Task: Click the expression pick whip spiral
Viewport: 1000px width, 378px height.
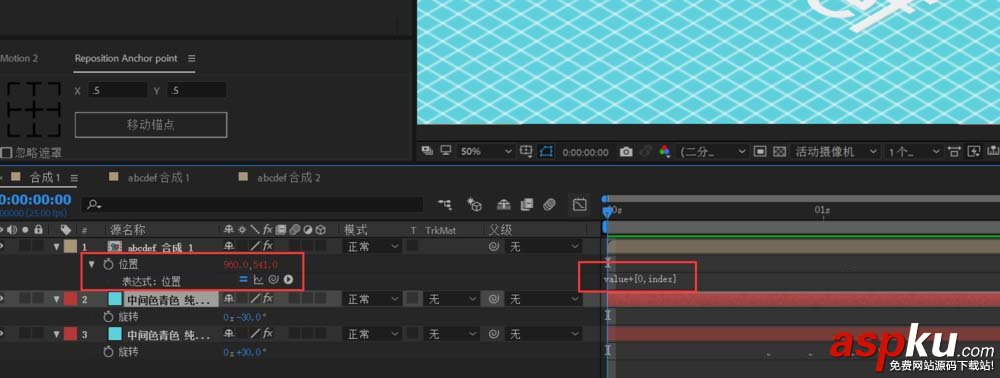Action: coord(274,279)
